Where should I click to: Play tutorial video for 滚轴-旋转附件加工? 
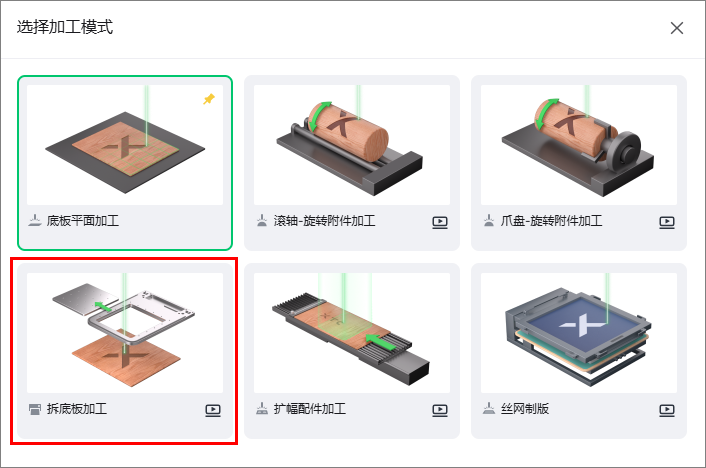440,222
